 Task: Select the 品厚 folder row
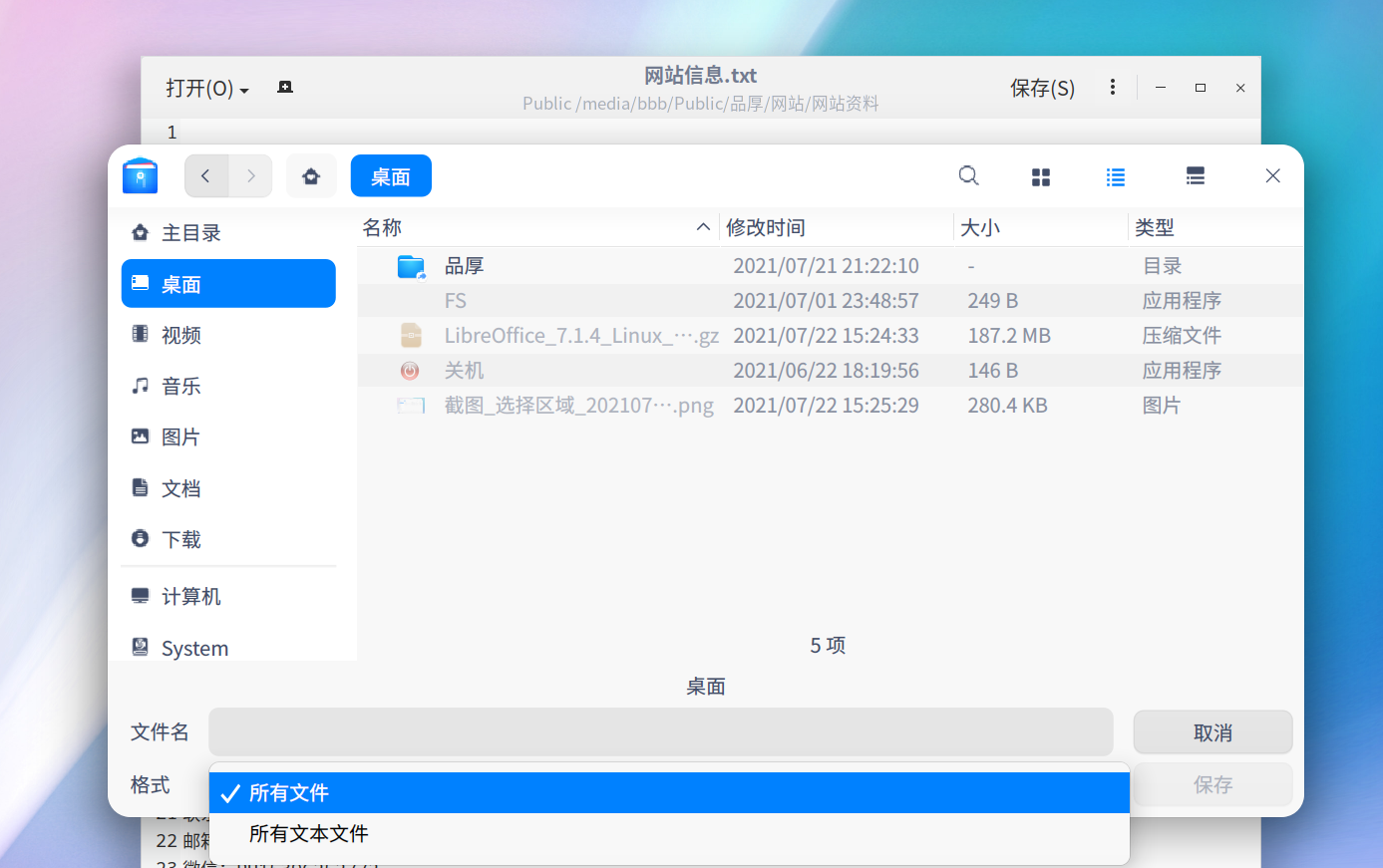(830, 266)
